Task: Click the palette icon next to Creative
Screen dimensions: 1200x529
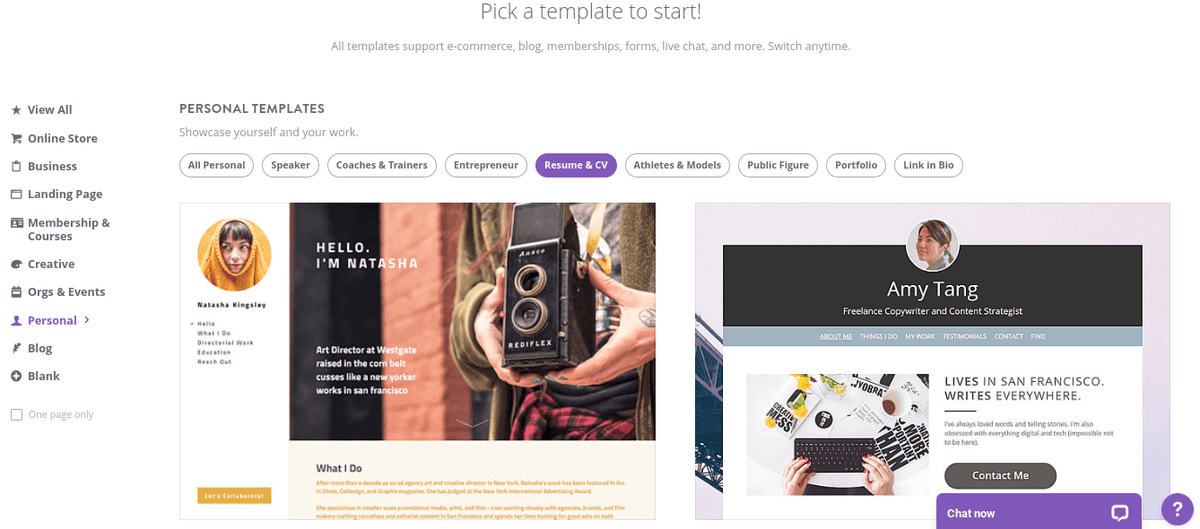Action: [16, 264]
